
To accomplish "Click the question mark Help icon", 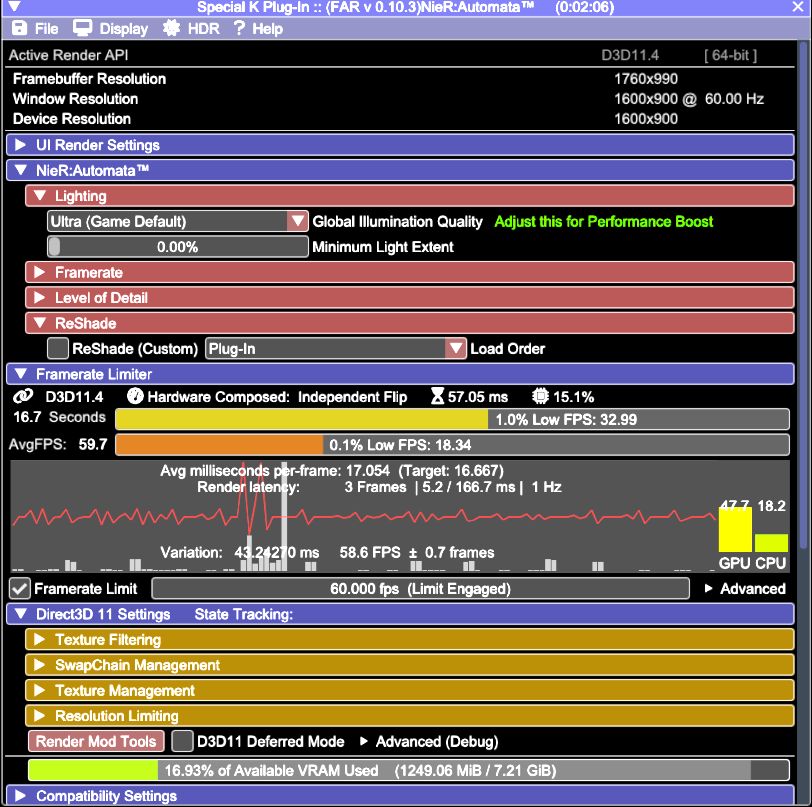I will tap(239, 28).
